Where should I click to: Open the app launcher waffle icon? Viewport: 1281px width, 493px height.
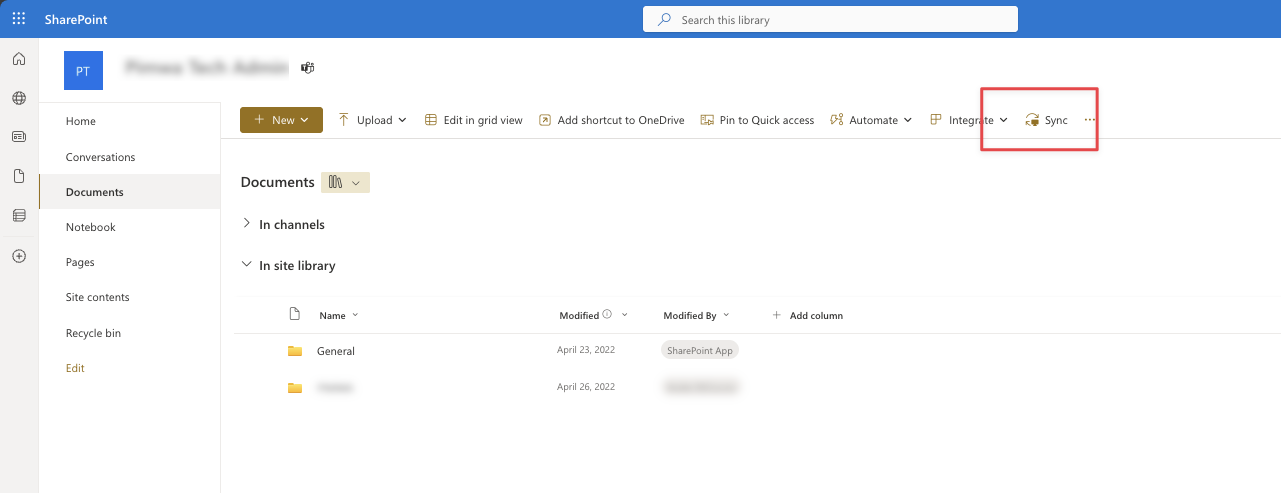click(x=19, y=19)
